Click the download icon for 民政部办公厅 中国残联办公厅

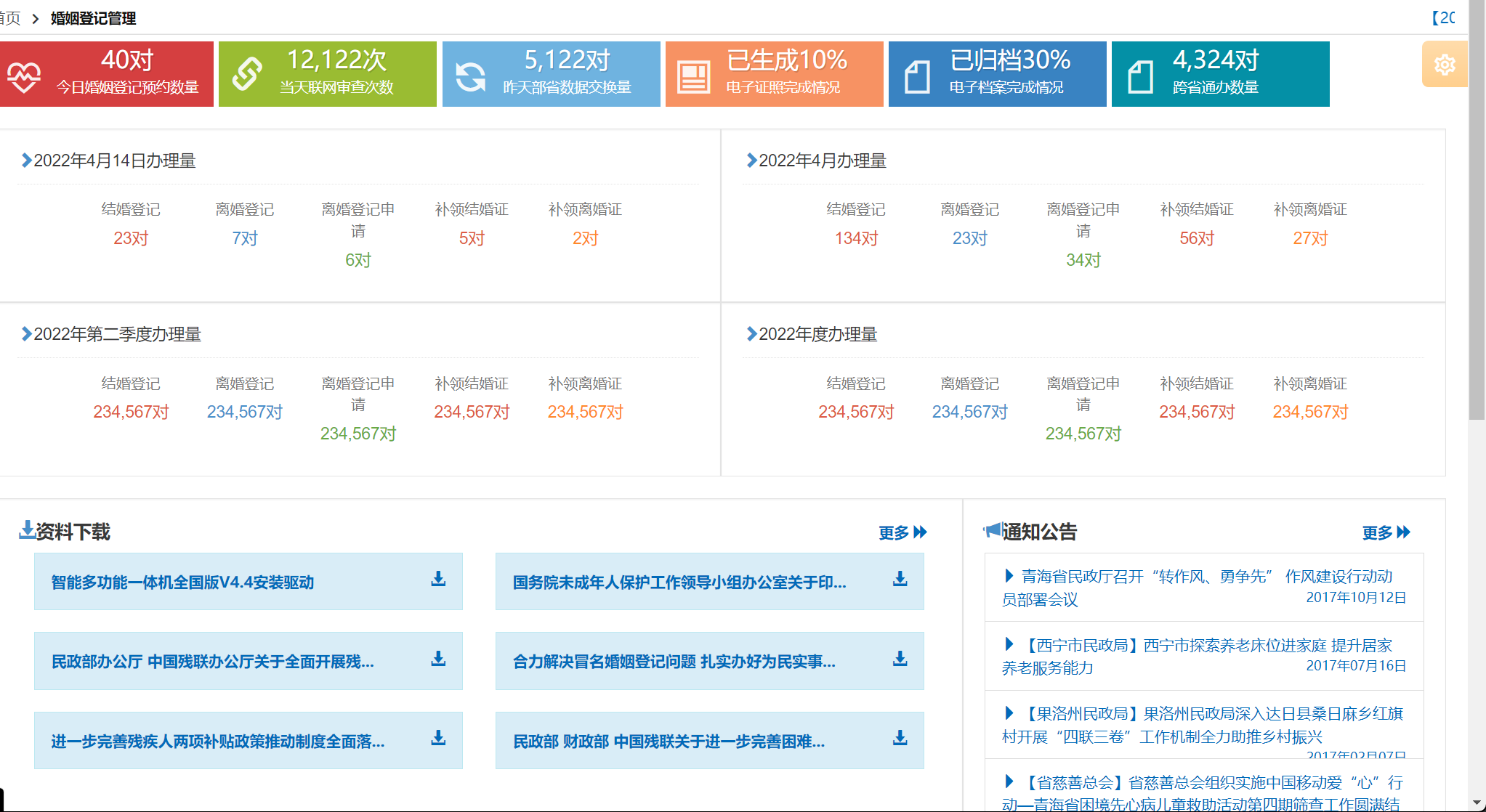click(x=438, y=659)
